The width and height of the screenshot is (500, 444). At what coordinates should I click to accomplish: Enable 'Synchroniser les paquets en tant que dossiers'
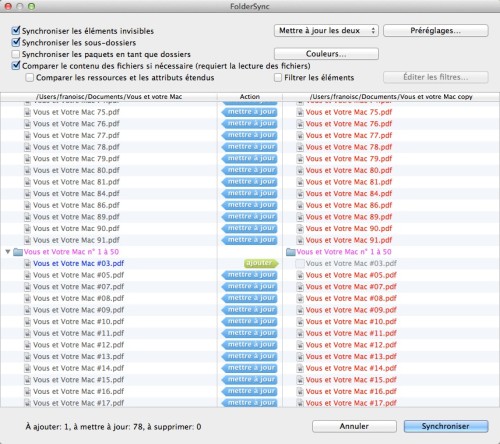click(x=16, y=54)
